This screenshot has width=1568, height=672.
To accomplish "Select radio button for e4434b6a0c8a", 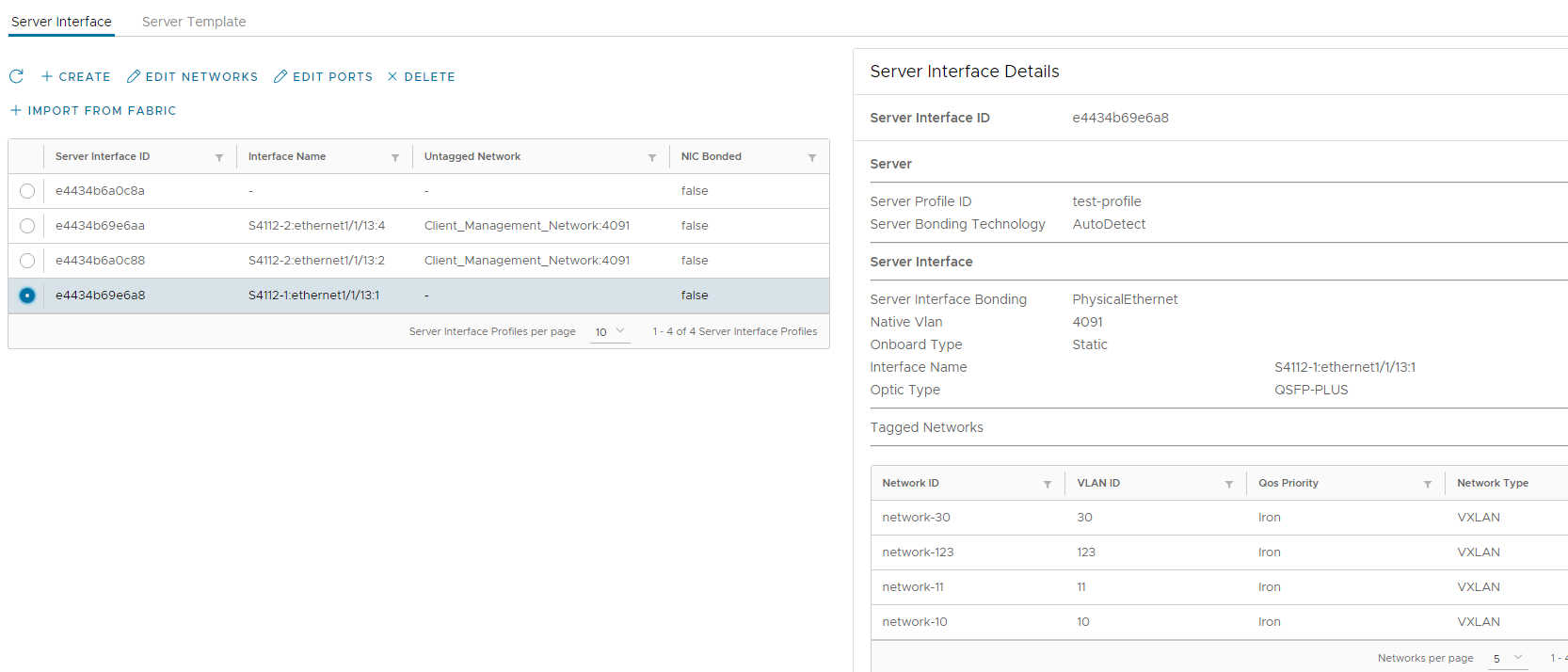I will 27,191.
